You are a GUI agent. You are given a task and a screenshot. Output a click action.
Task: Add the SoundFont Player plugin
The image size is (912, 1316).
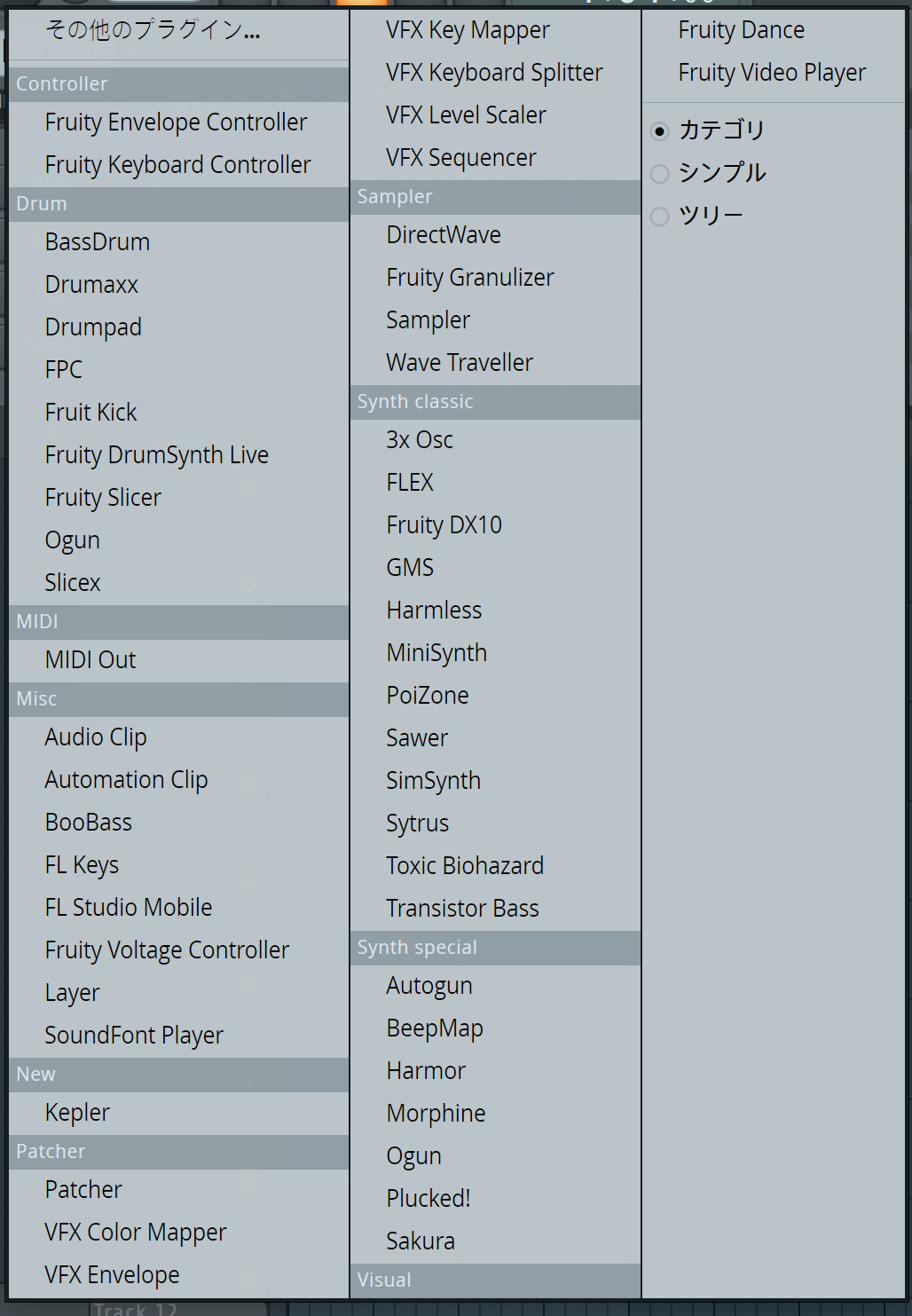(134, 1036)
